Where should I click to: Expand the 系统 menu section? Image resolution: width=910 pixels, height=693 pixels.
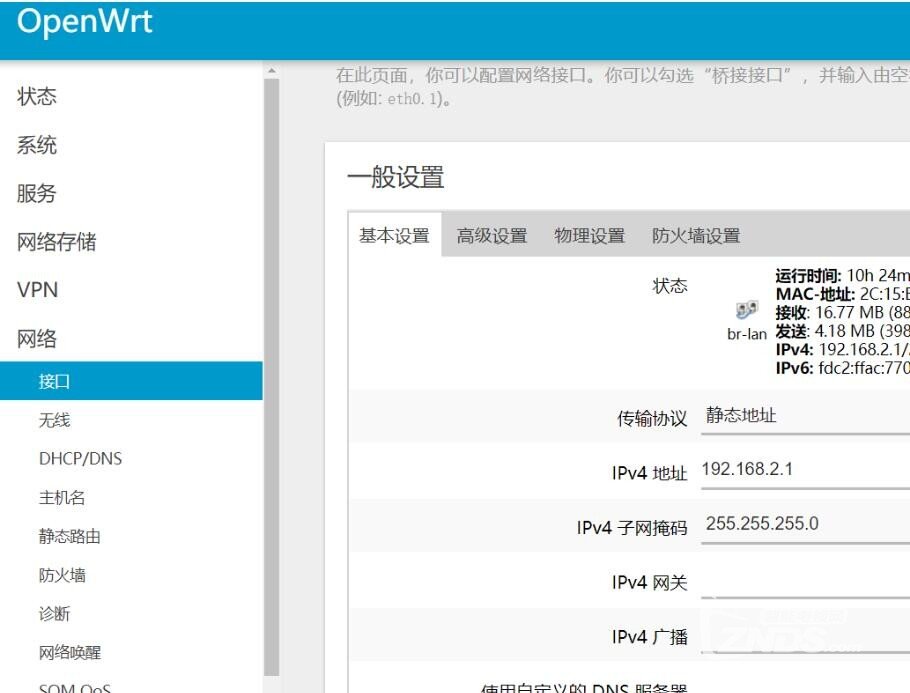37,145
